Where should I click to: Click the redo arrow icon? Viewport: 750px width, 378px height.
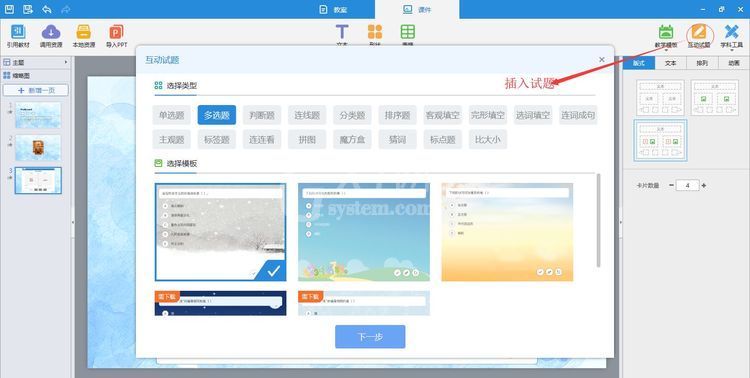(66, 9)
